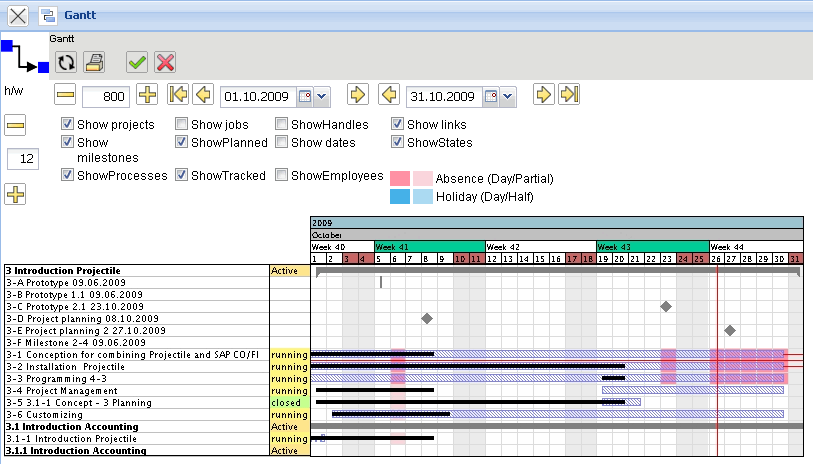Click the red X cancel icon
Screen dimensions: 813x464
165,62
